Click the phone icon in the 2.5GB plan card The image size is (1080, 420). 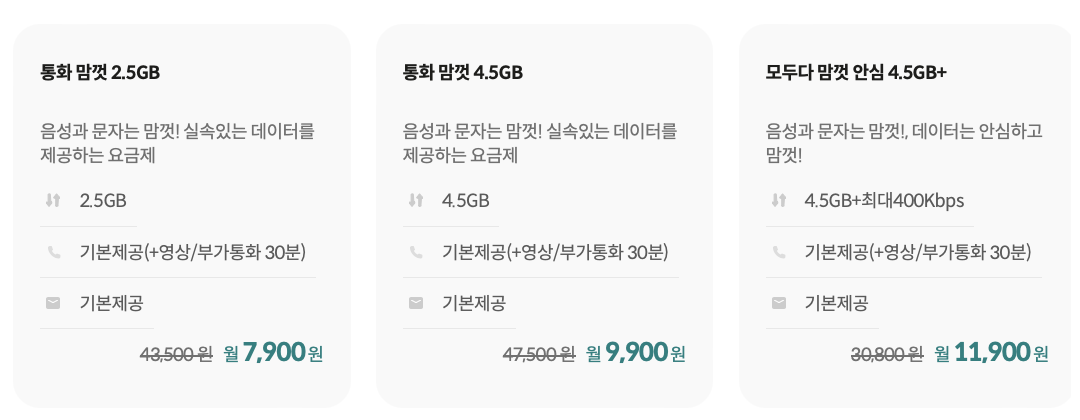(53, 253)
